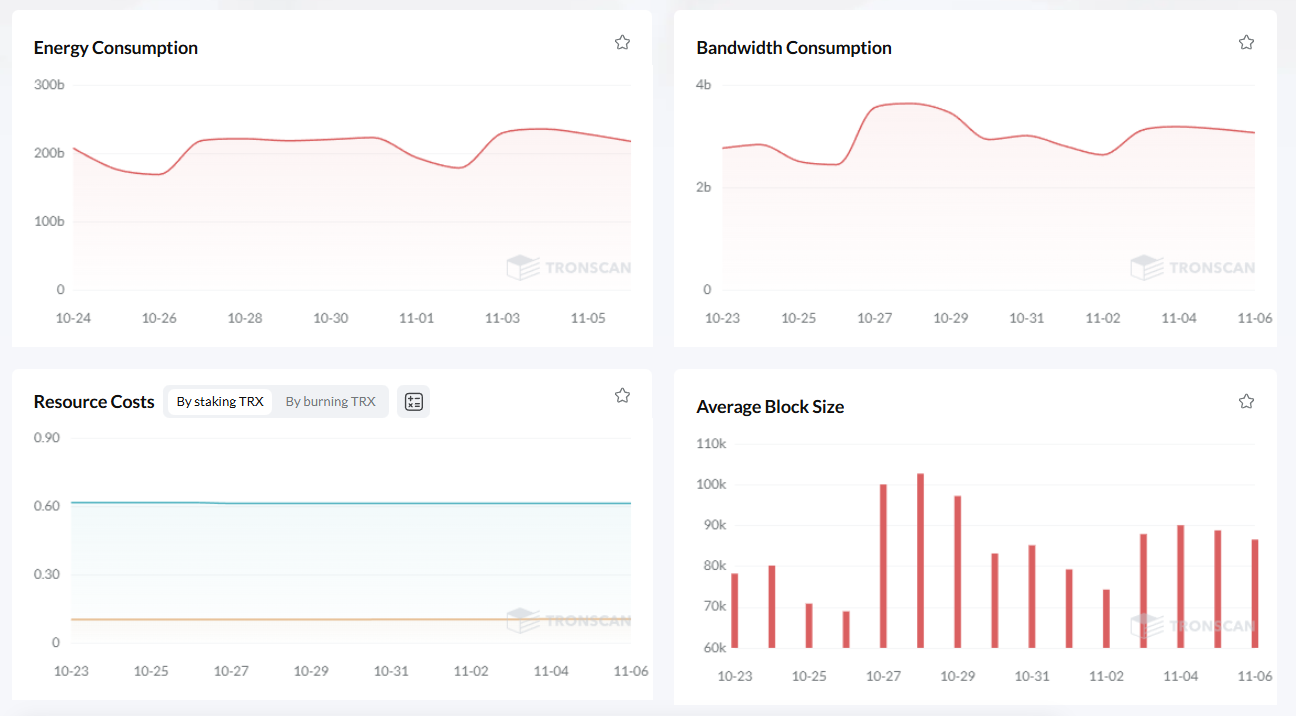Click the 11-06 bar in Average Block Size
Viewport: 1296px width, 716px height.
coord(1254,593)
